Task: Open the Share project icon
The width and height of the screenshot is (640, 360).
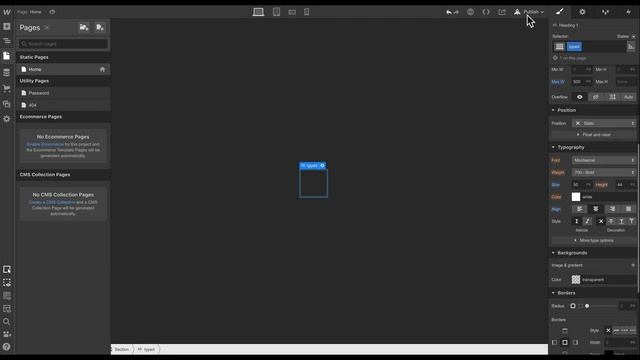Action: (x=502, y=12)
